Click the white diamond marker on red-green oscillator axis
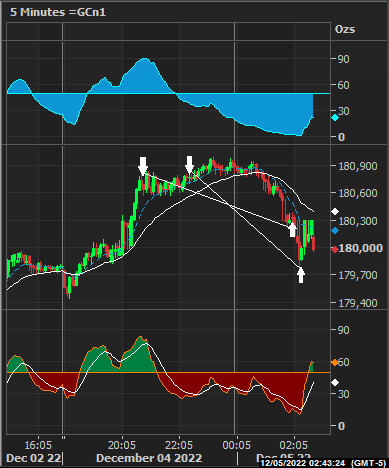The image size is (389, 468). click(x=335, y=382)
